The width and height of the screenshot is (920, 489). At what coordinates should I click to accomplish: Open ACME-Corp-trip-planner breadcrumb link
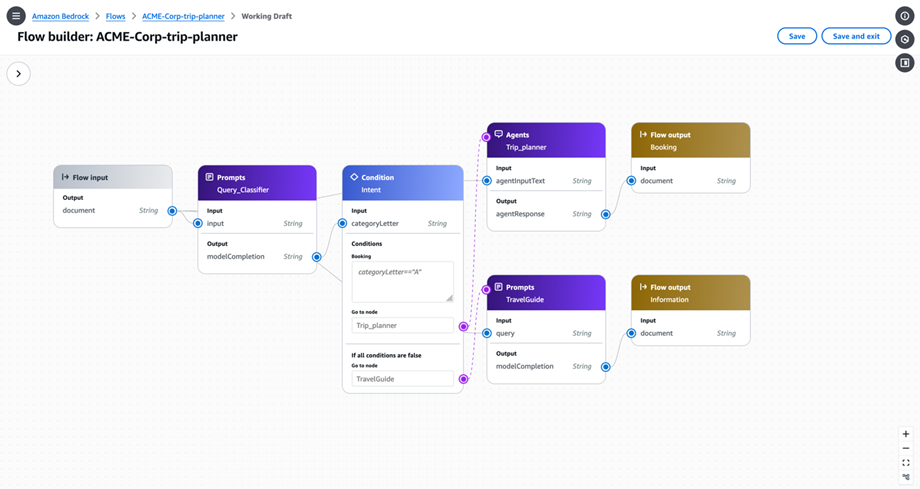183,16
